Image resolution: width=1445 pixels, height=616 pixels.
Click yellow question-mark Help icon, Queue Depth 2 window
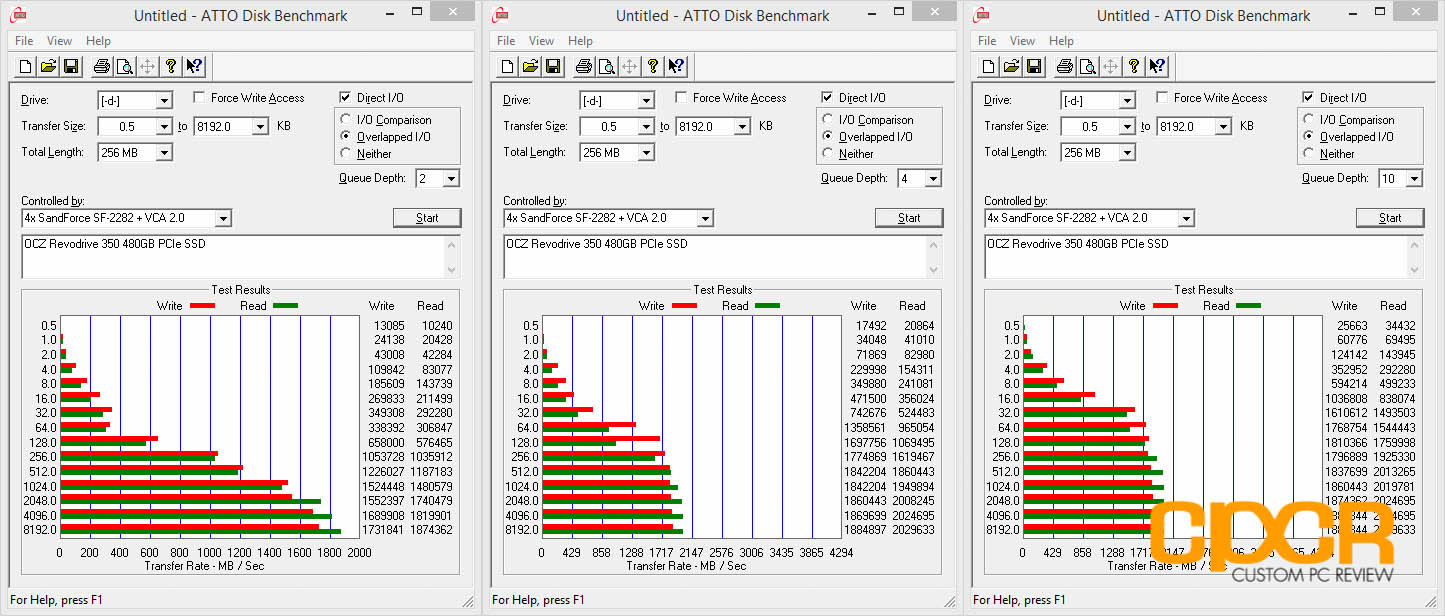click(x=171, y=67)
